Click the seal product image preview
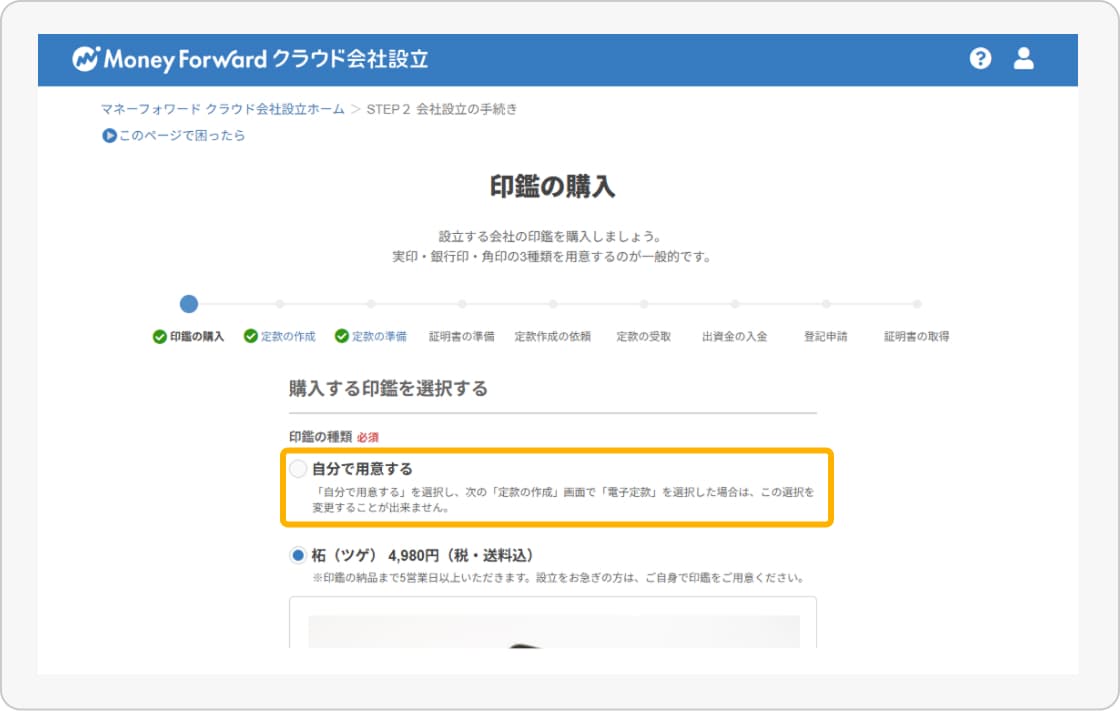The width and height of the screenshot is (1120, 711). click(553, 630)
